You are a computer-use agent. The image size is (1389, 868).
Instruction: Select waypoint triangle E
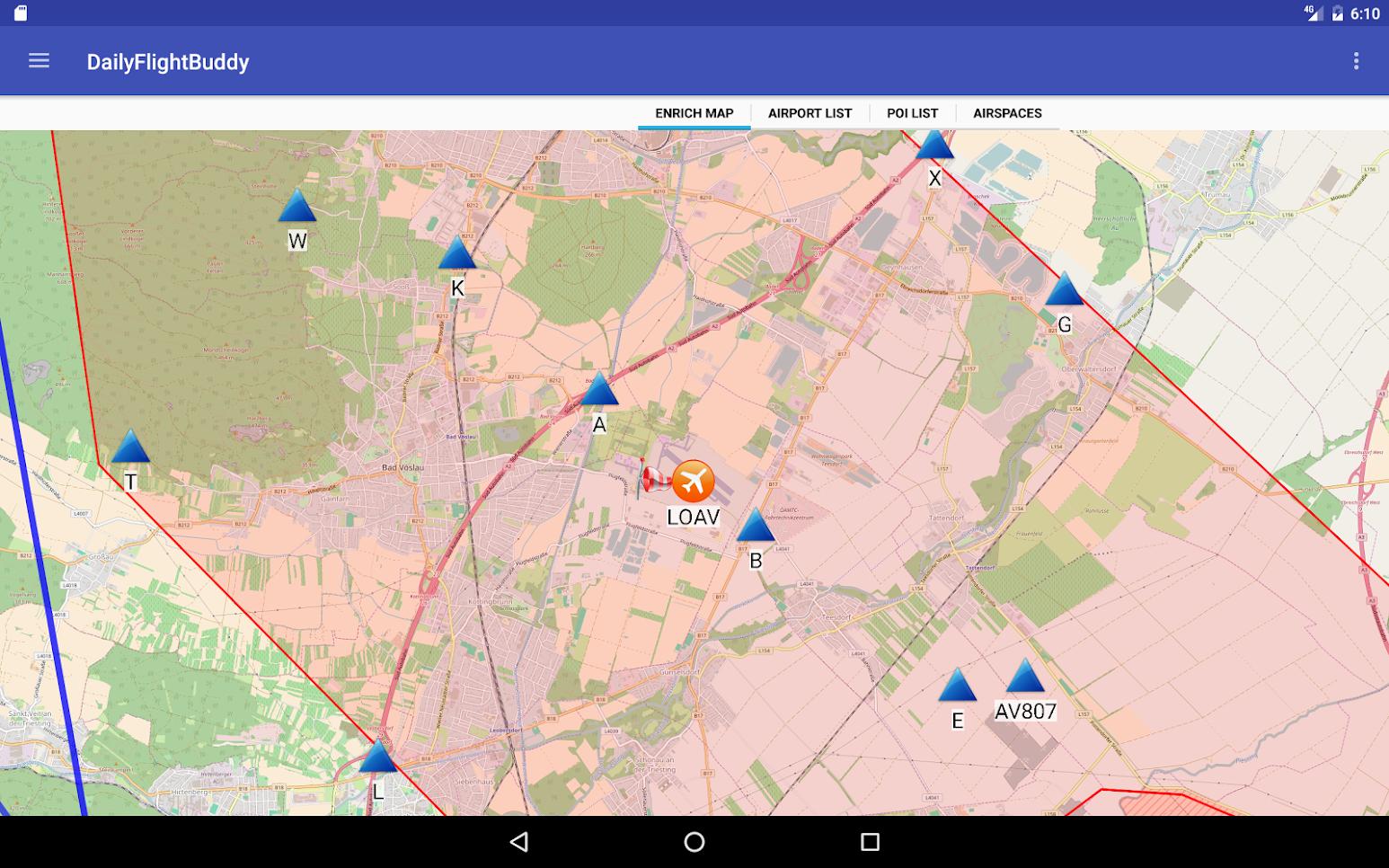(957, 685)
